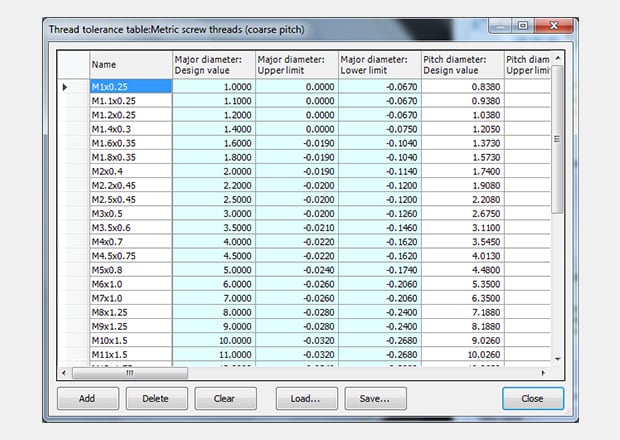620x440 pixels.
Task: Select pitch diameter cell 2.6750 for M3x0.5
Action: pyautogui.click(x=461, y=214)
